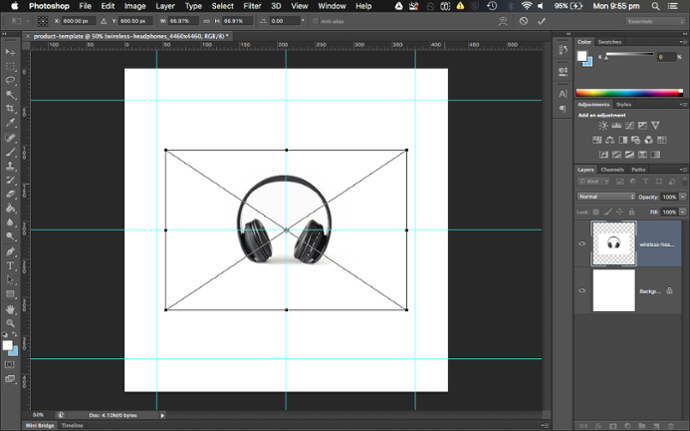Add a Channel Mixer adjustment
This screenshot has height=431, width=690.
(649, 140)
